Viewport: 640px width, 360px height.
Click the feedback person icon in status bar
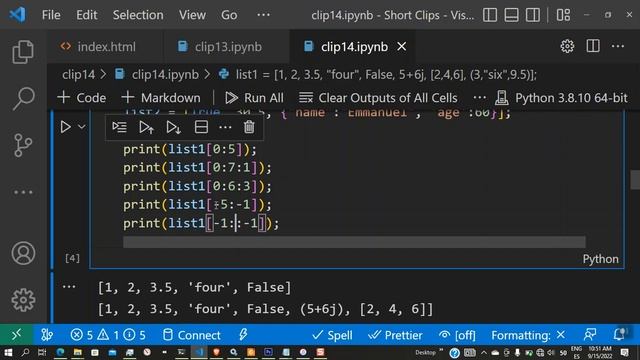point(590,335)
